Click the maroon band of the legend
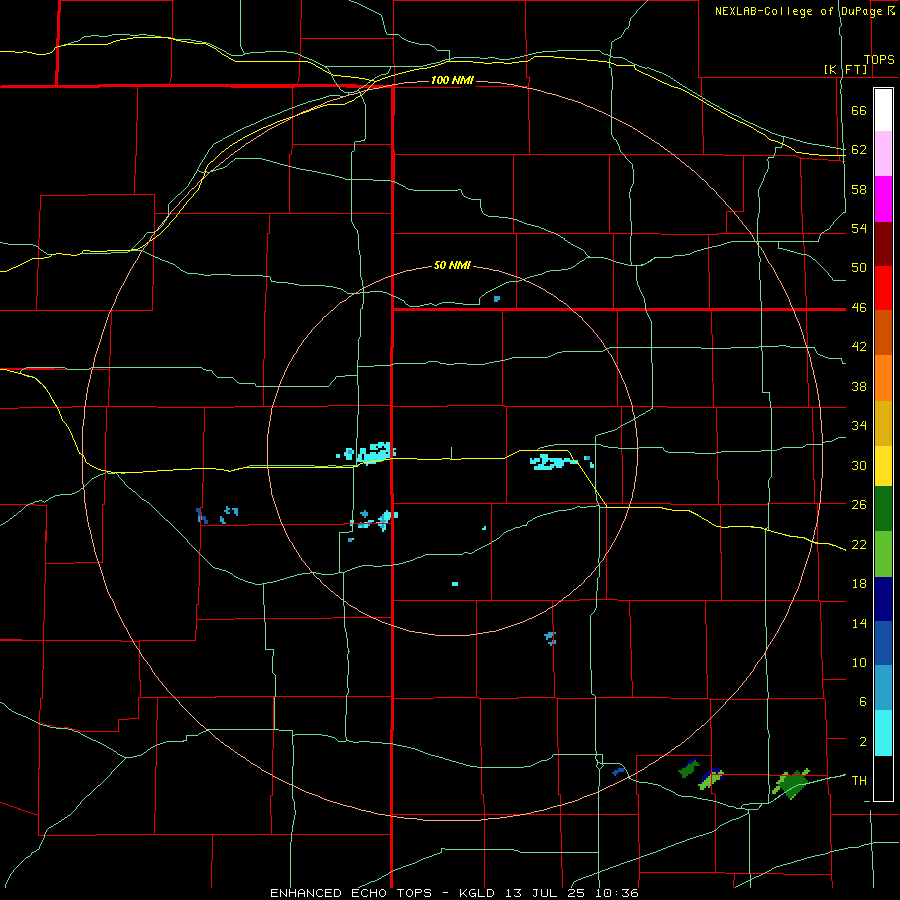900x900 pixels. point(883,244)
